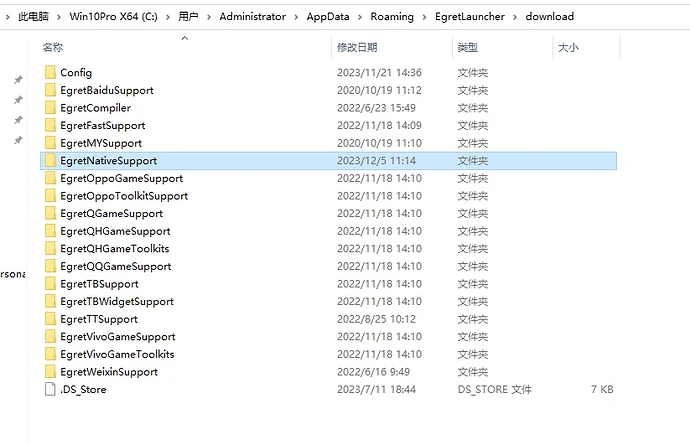This screenshot has height=445, width=690.
Task: Click the date 2023/11/21 14:36
Action: (x=379, y=73)
